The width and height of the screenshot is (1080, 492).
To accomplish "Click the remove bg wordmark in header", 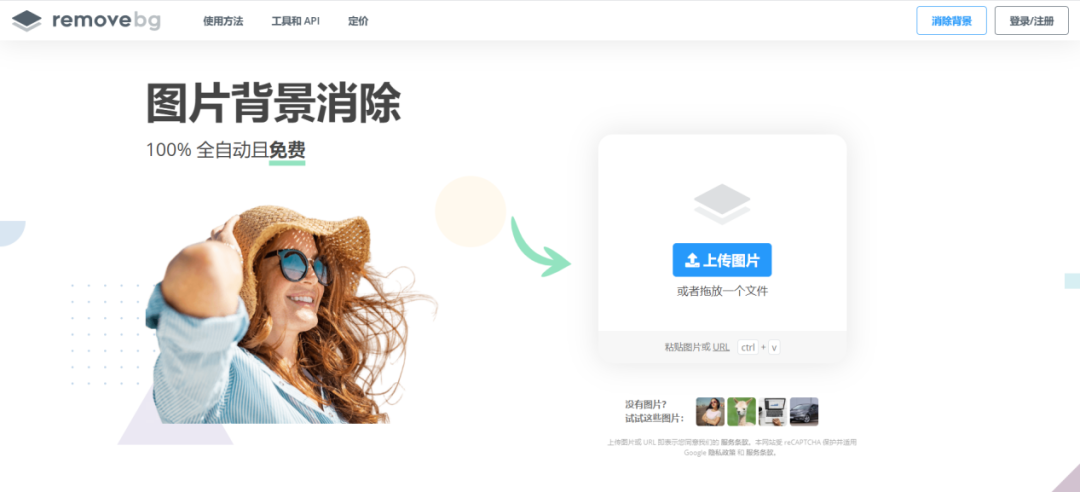I will [106, 21].
